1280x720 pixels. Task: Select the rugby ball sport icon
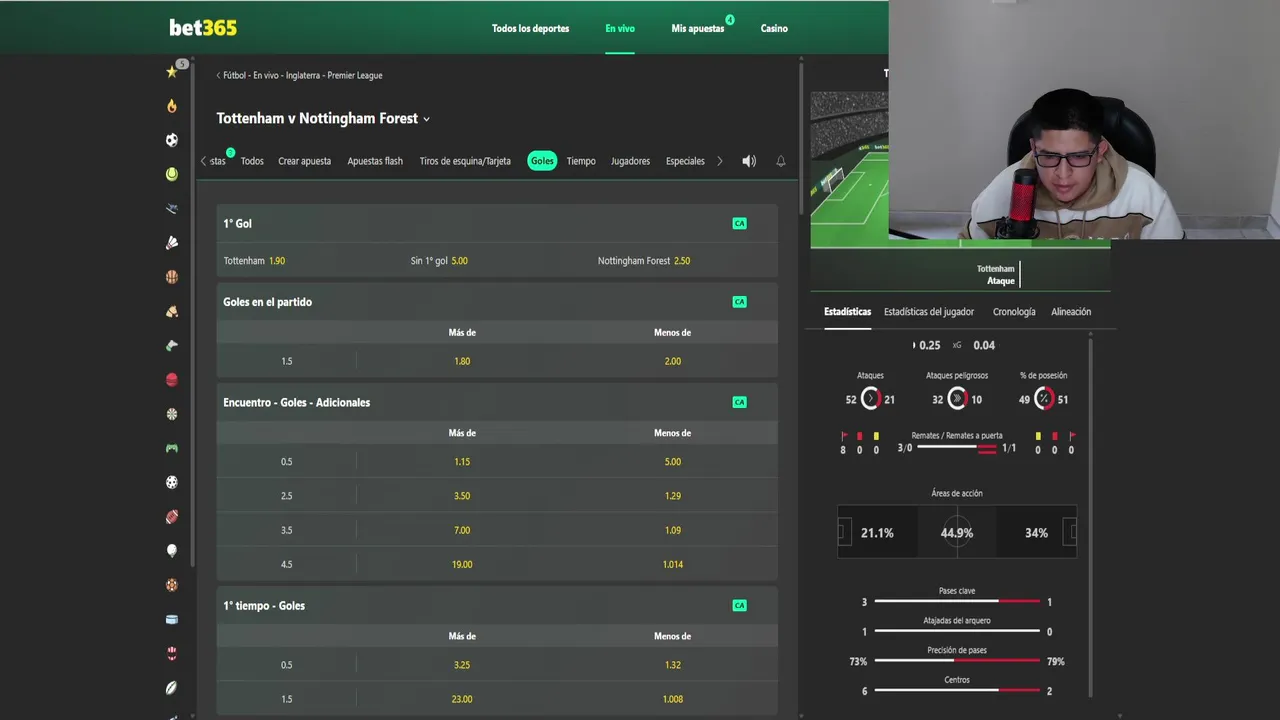(172, 688)
